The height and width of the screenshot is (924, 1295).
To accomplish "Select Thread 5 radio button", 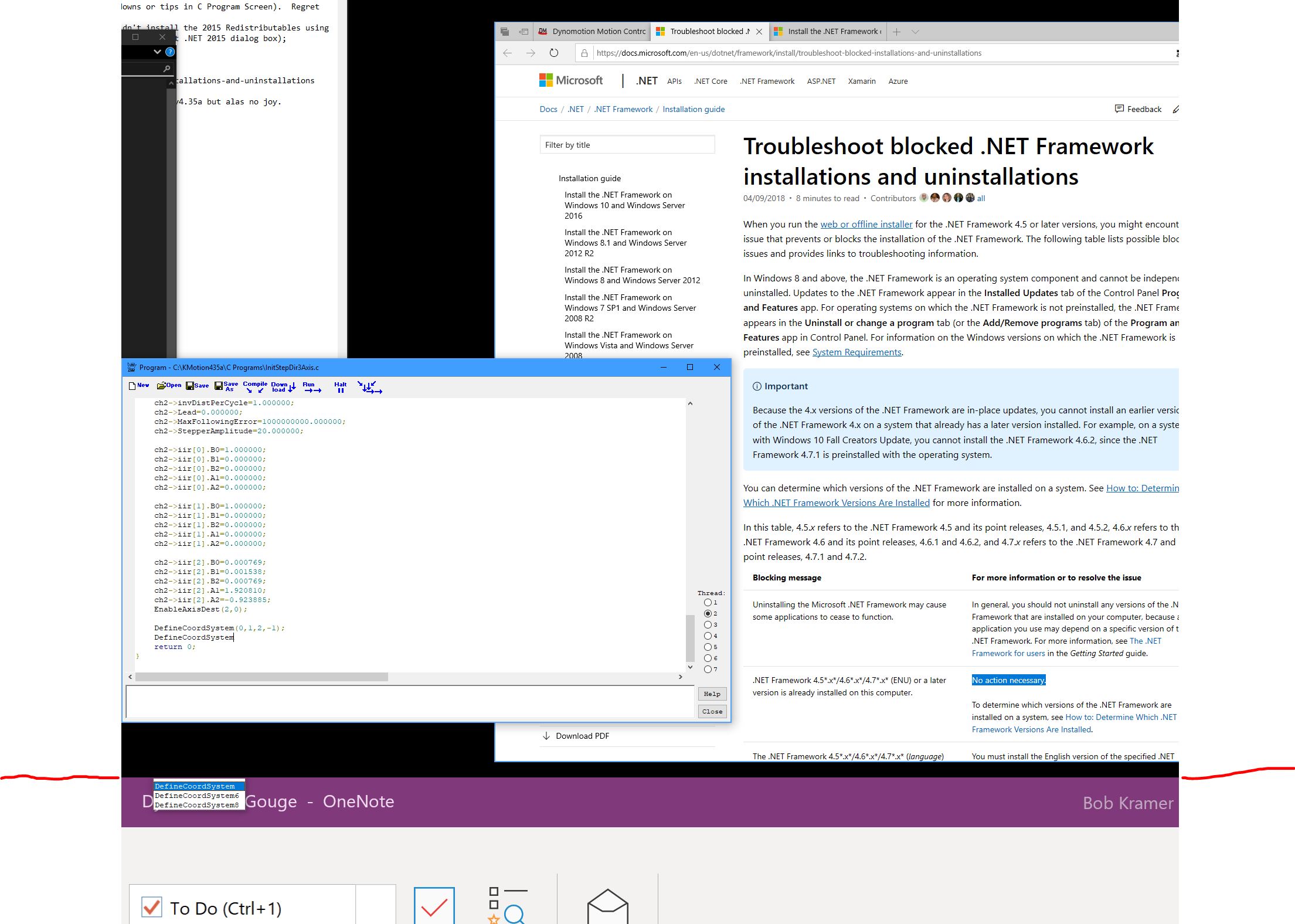I will click(x=708, y=647).
